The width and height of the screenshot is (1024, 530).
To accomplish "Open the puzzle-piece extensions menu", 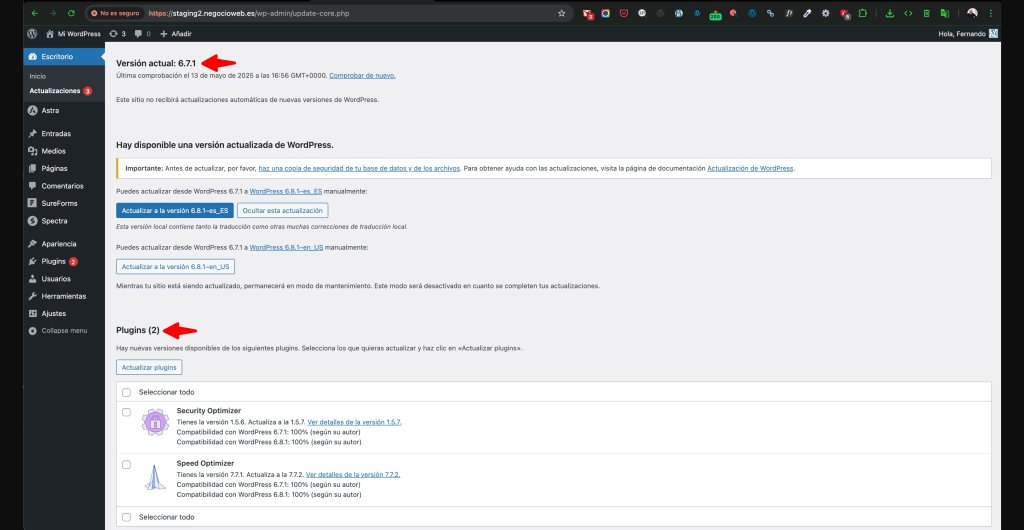I will (863, 13).
